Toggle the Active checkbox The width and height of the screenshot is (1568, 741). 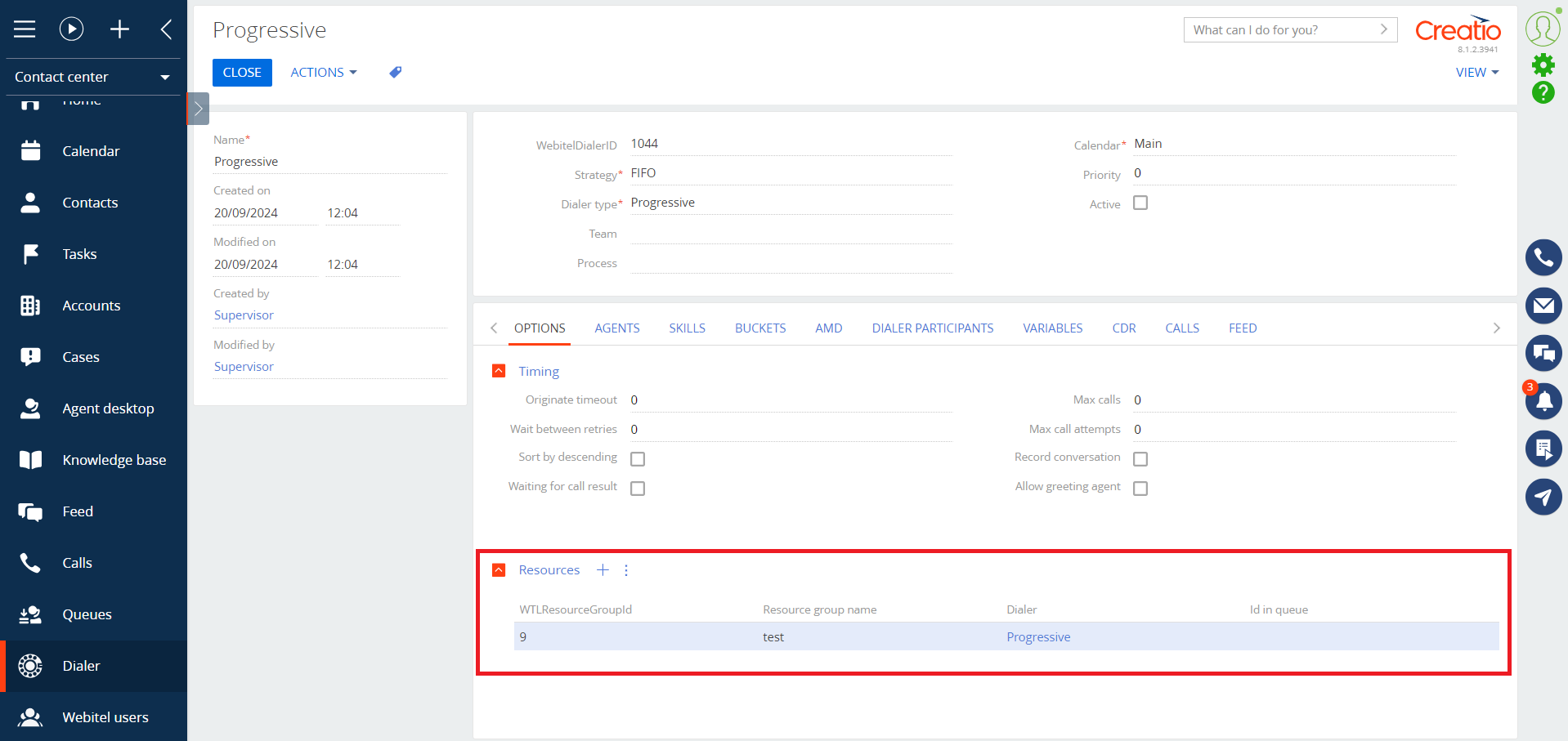(x=1140, y=203)
